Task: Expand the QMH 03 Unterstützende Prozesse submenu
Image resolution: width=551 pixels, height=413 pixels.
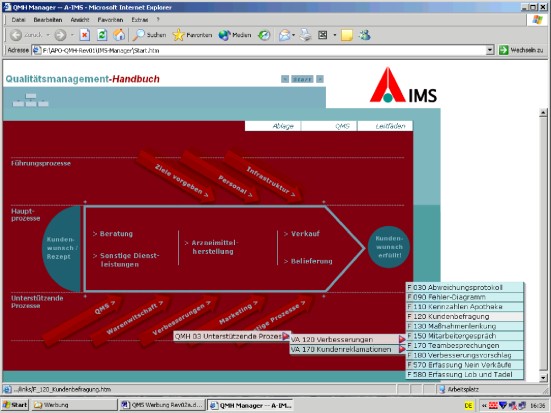Action: click(286, 336)
